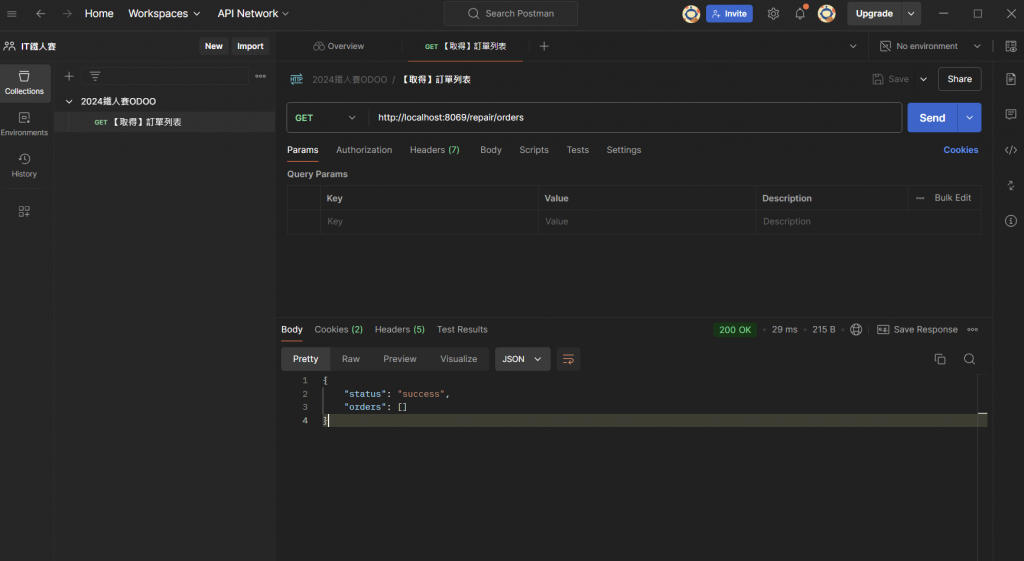This screenshot has height=561, width=1024.
Task: Click the filter icon in collections panel
Action: (x=95, y=76)
